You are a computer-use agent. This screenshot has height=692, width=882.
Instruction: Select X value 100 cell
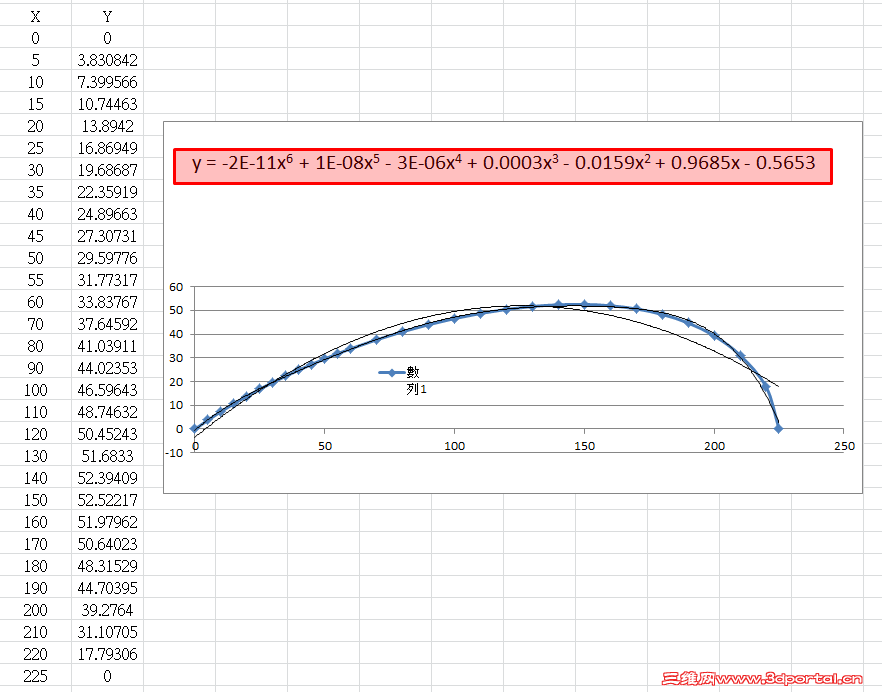tap(35, 390)
